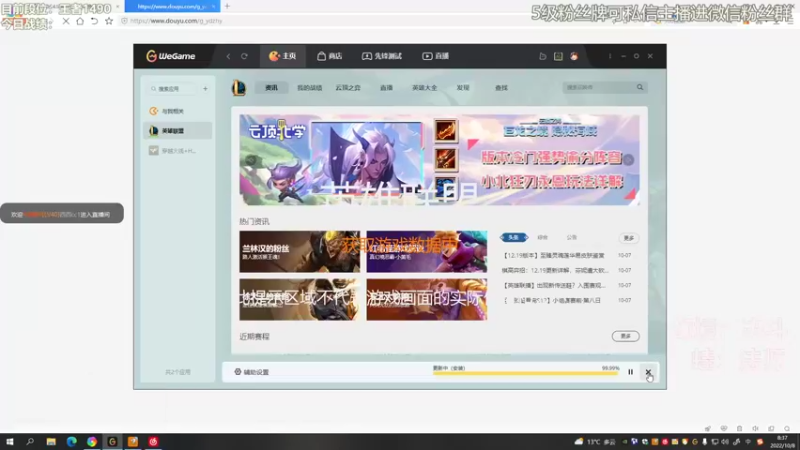Open the 主页 home tab

pos(283,56)
